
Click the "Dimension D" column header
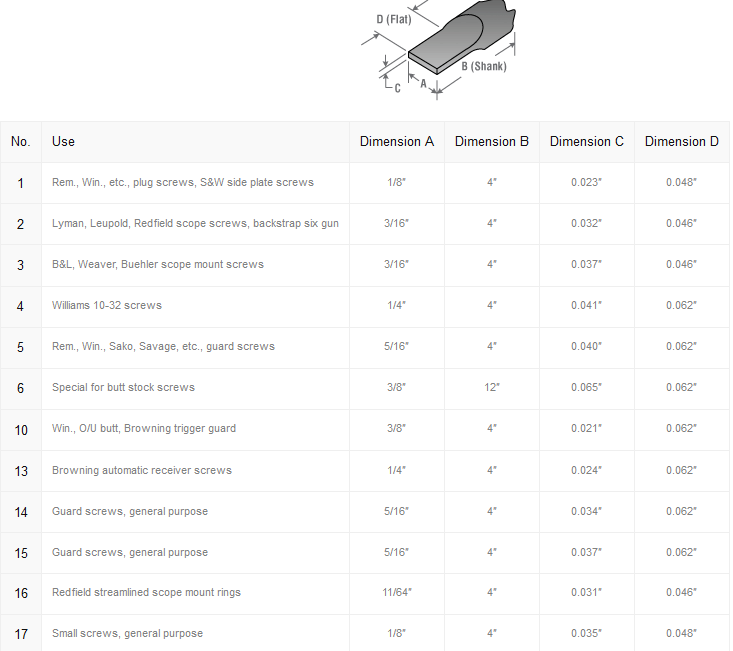682,142
